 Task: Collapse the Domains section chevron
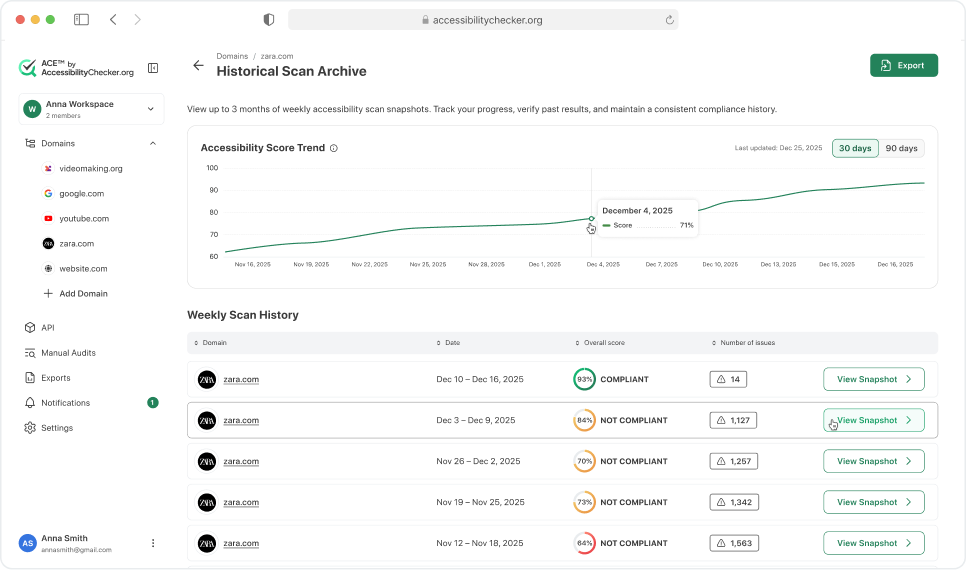pos(153,144)
